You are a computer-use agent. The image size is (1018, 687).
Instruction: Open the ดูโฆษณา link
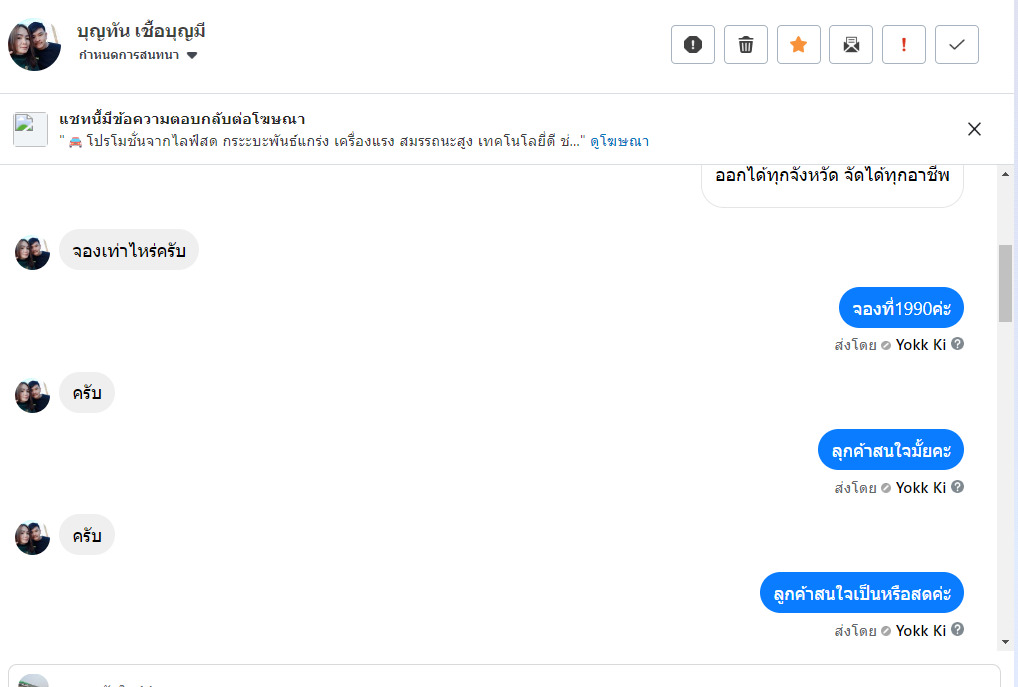(619, 141)
